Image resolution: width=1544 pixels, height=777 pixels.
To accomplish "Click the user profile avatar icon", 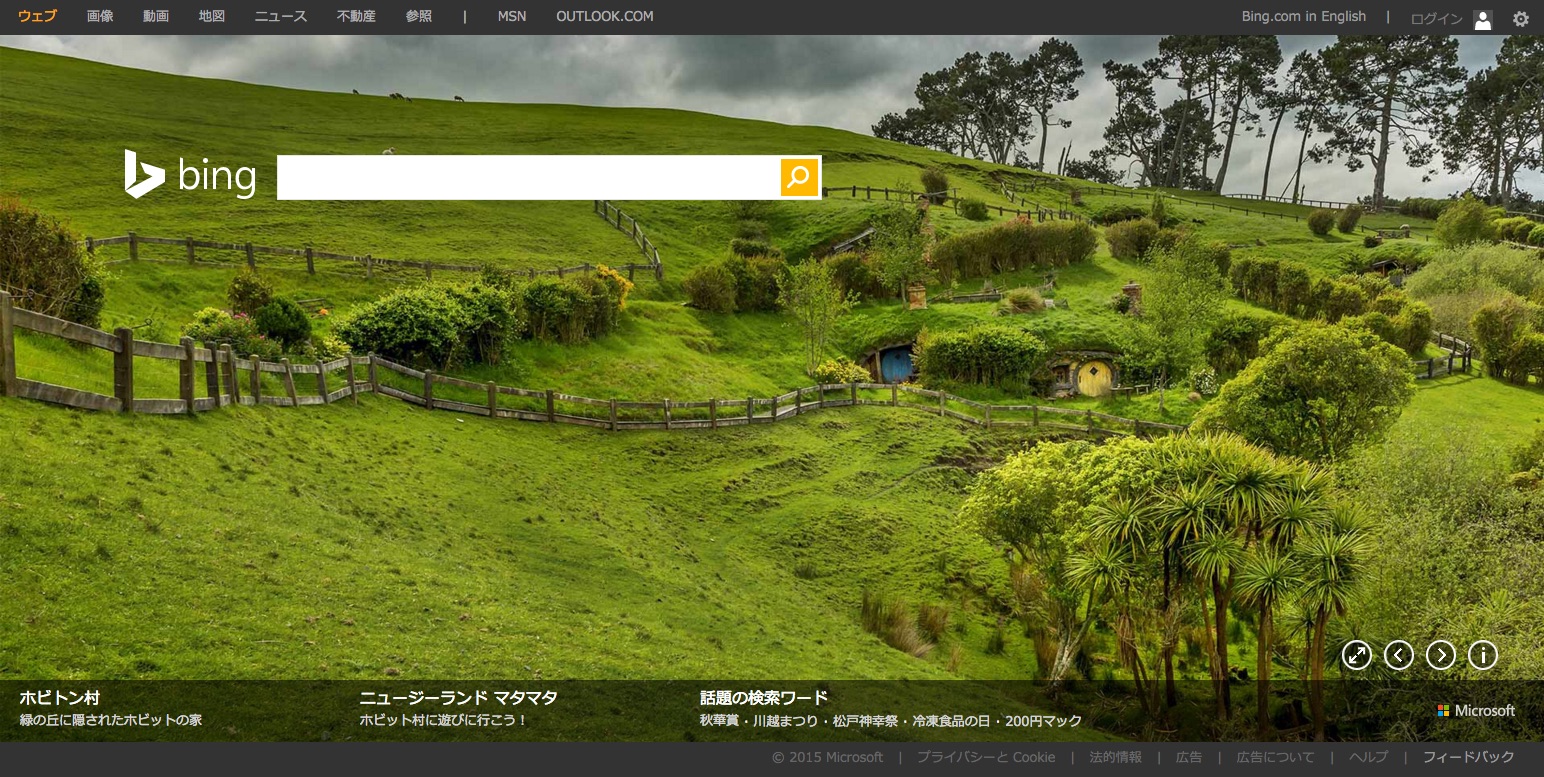I will (x=1482, y=19).
